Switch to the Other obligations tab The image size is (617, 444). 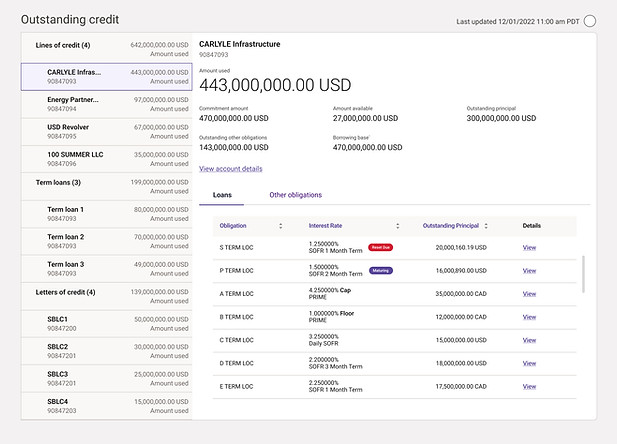[x=296, y=195]
